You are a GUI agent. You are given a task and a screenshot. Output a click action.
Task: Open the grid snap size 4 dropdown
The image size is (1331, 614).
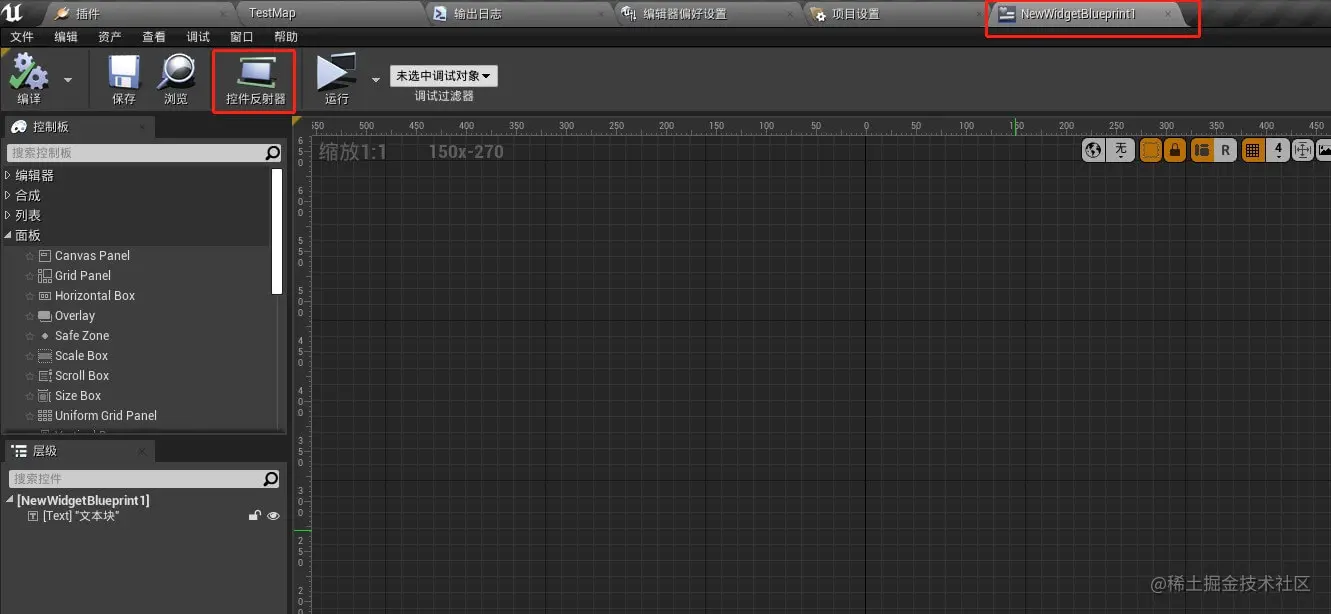(1278, 150)
